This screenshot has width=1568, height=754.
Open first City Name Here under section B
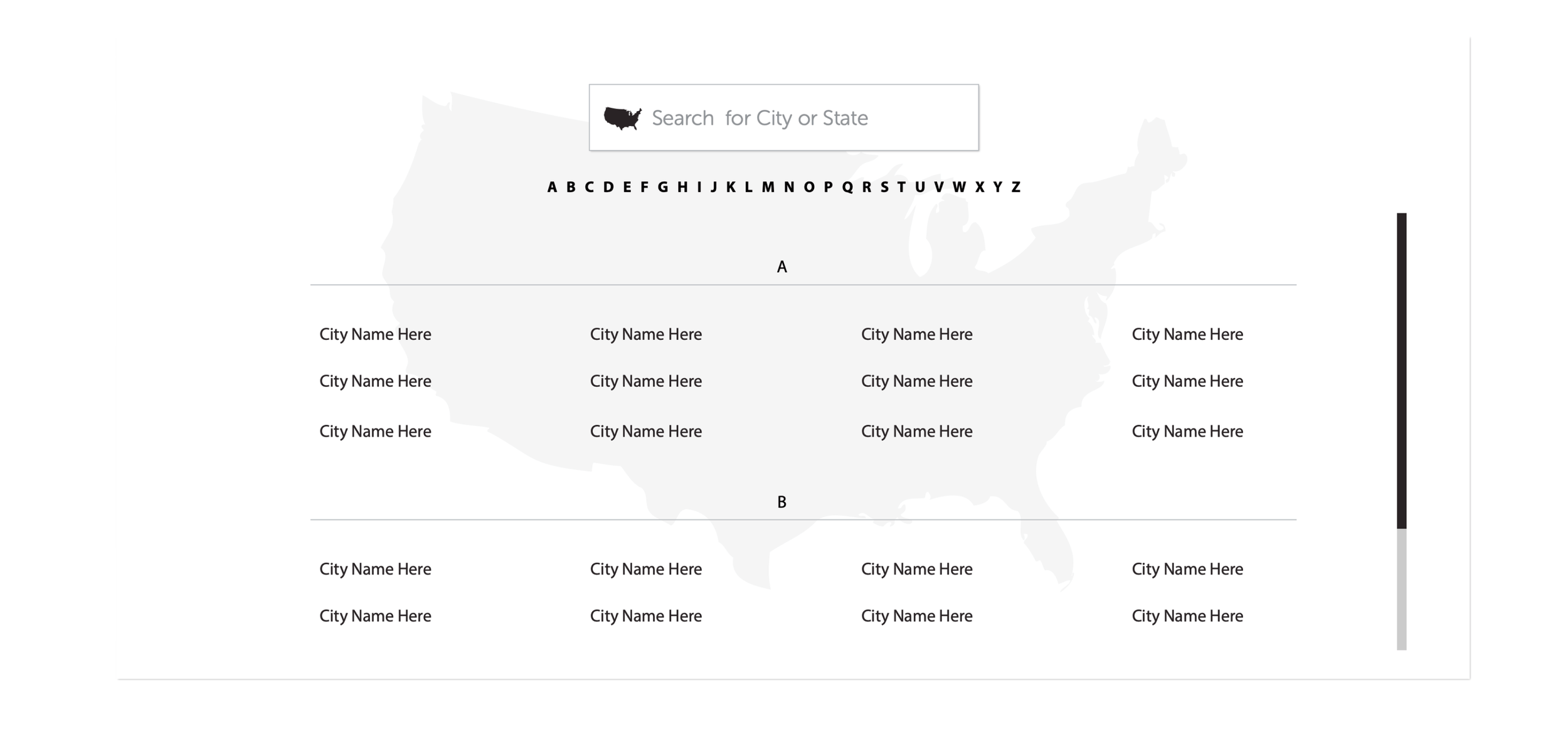coord(375,569)
